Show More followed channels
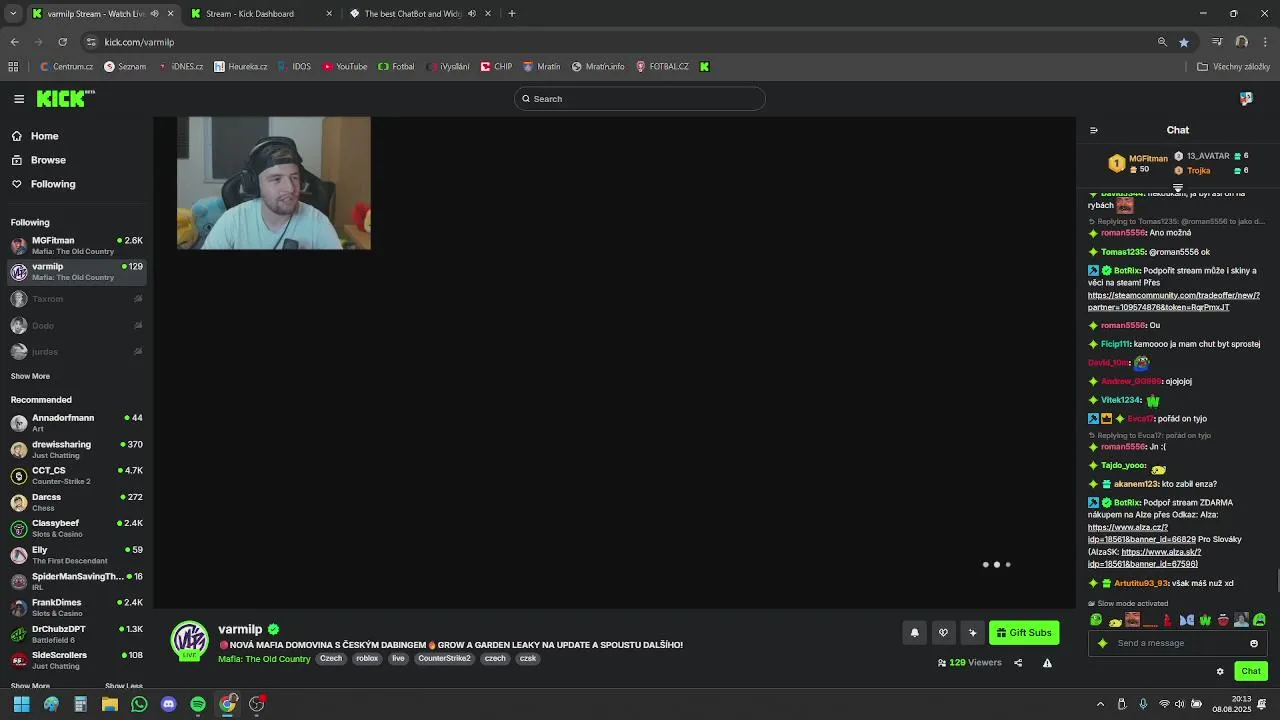 coord(30,376)
